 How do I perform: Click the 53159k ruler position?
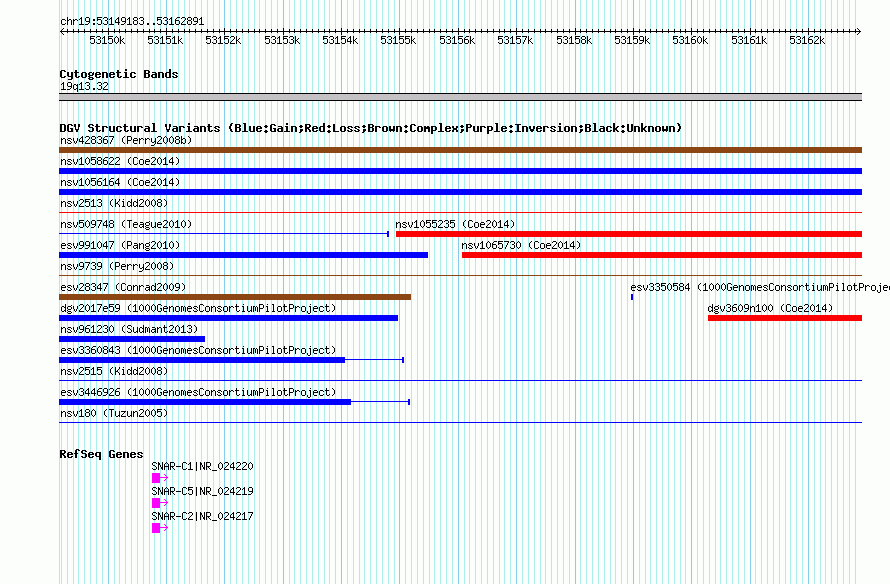coord(632,40)
